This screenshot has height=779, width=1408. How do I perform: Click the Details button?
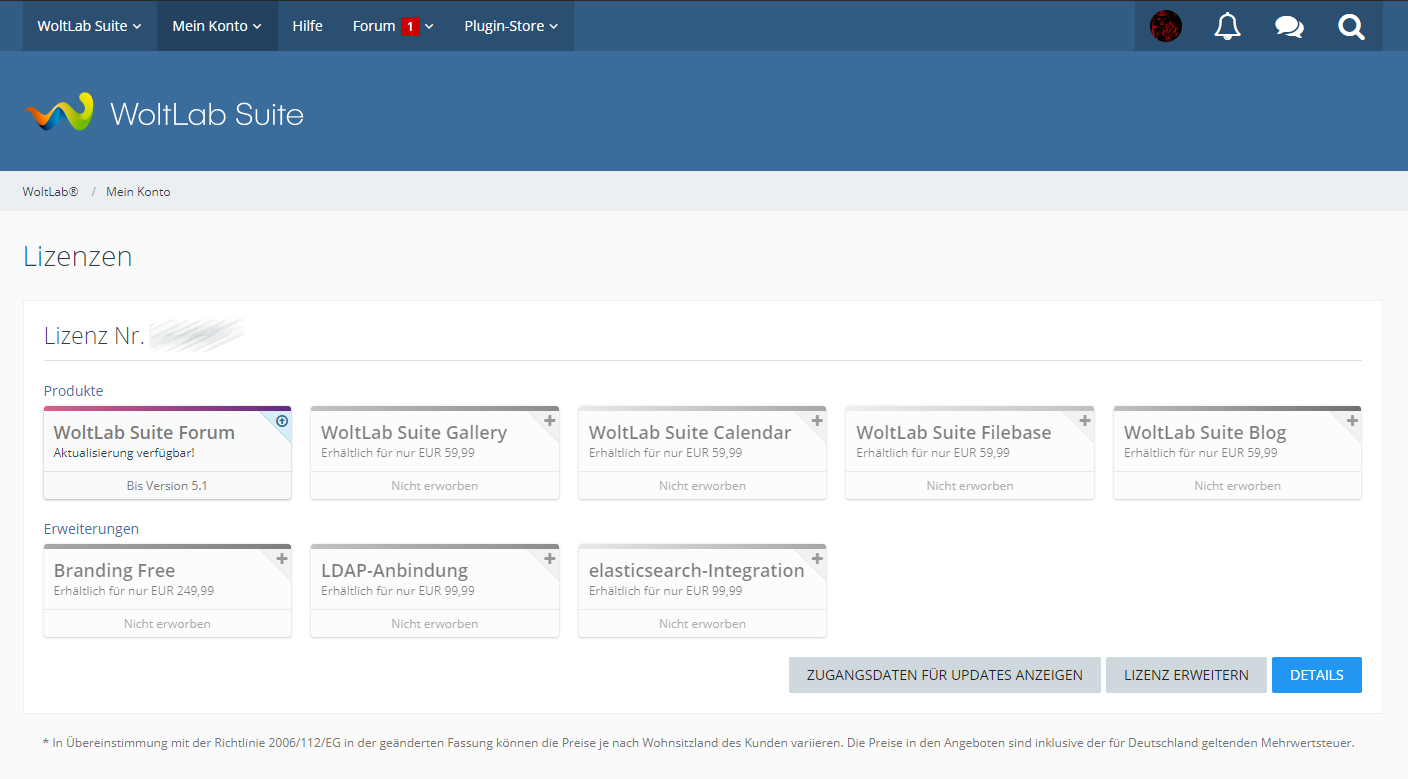point(1316,675)
